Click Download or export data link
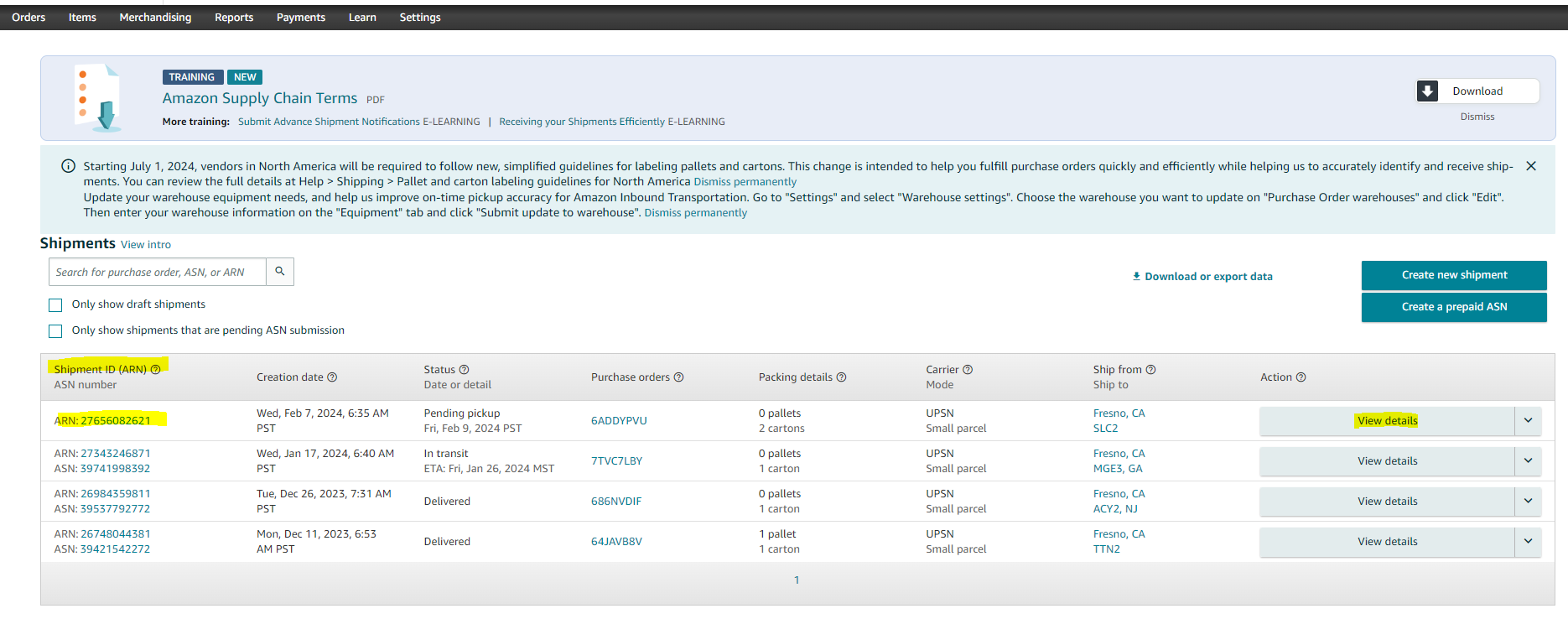 1202,277
